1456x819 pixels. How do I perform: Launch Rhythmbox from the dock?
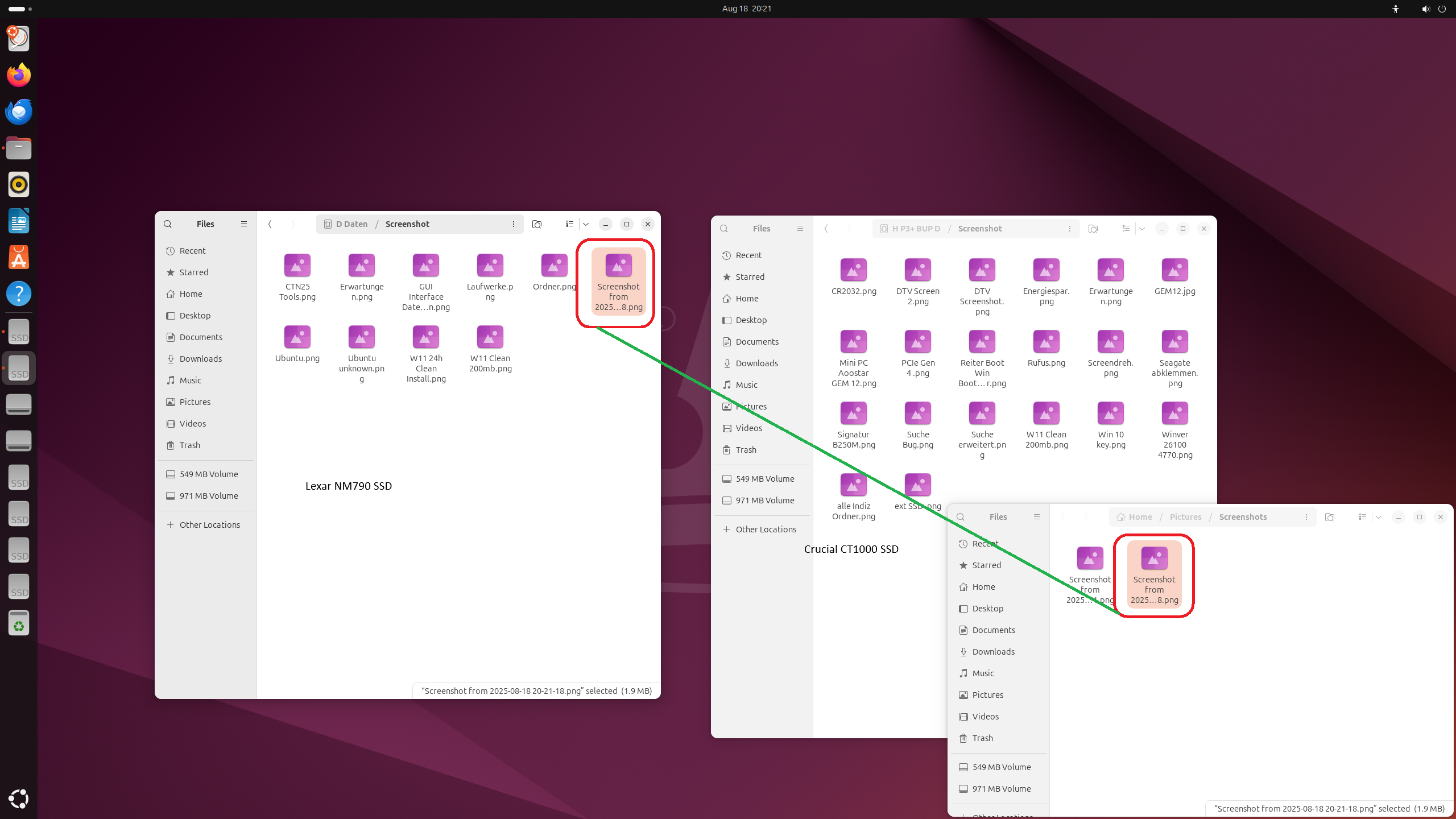click(x=19, y=184)
